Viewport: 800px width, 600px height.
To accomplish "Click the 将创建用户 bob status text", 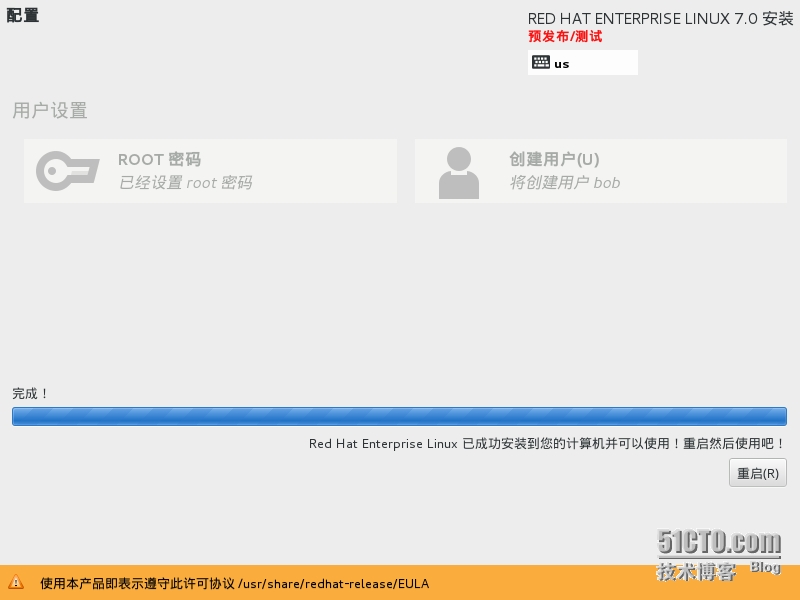I will point(565,183).
